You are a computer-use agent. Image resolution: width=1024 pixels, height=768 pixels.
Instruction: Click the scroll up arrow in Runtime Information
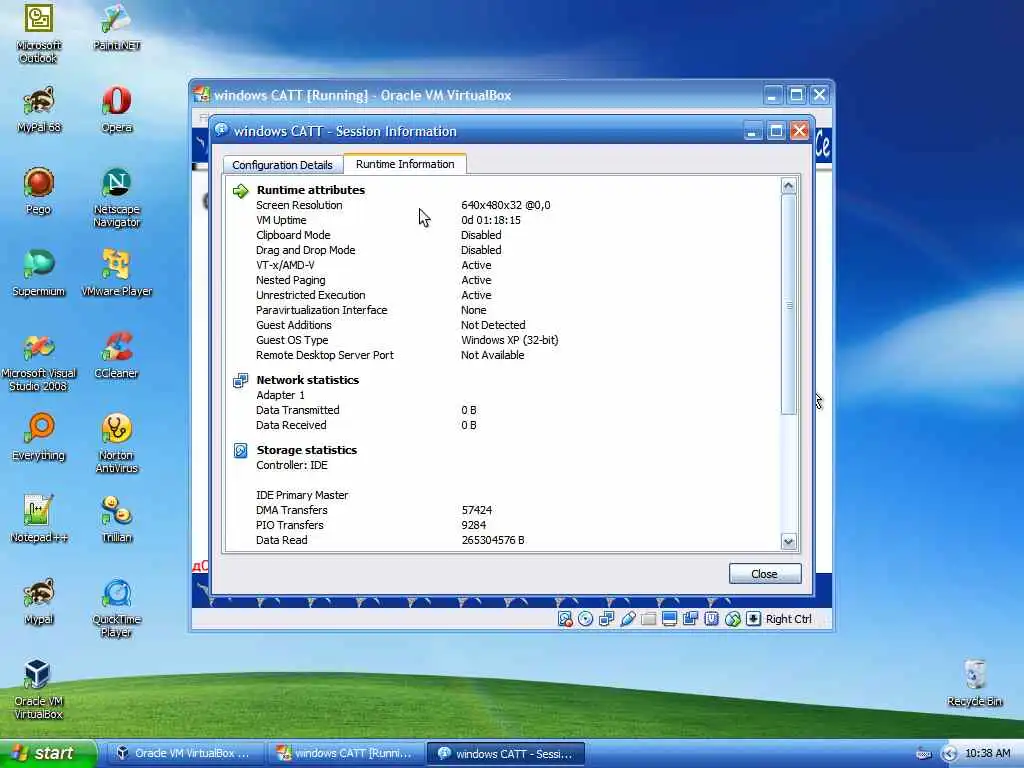(788, 185)
